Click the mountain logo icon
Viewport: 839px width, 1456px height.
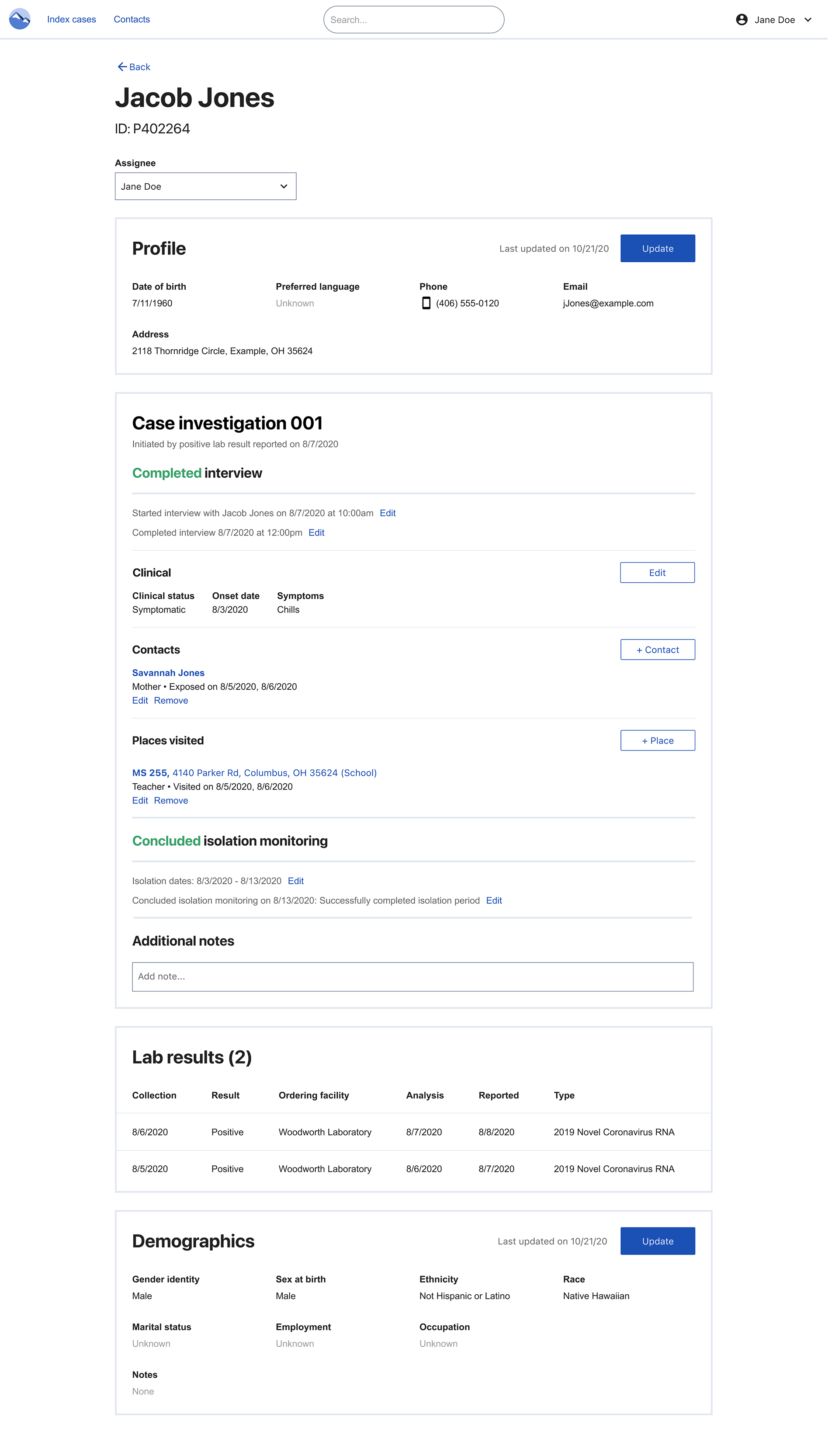(20, 19)
